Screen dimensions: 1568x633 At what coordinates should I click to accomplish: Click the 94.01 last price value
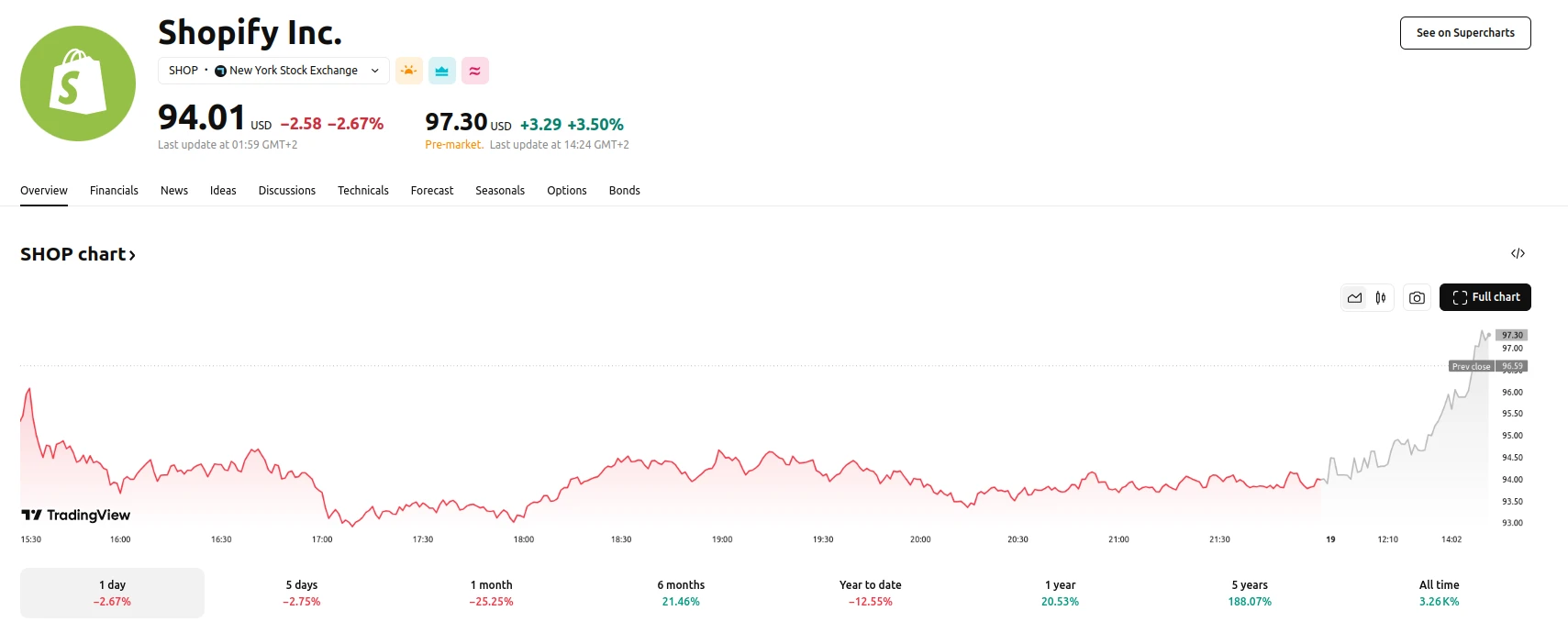(x=202, y=117)
